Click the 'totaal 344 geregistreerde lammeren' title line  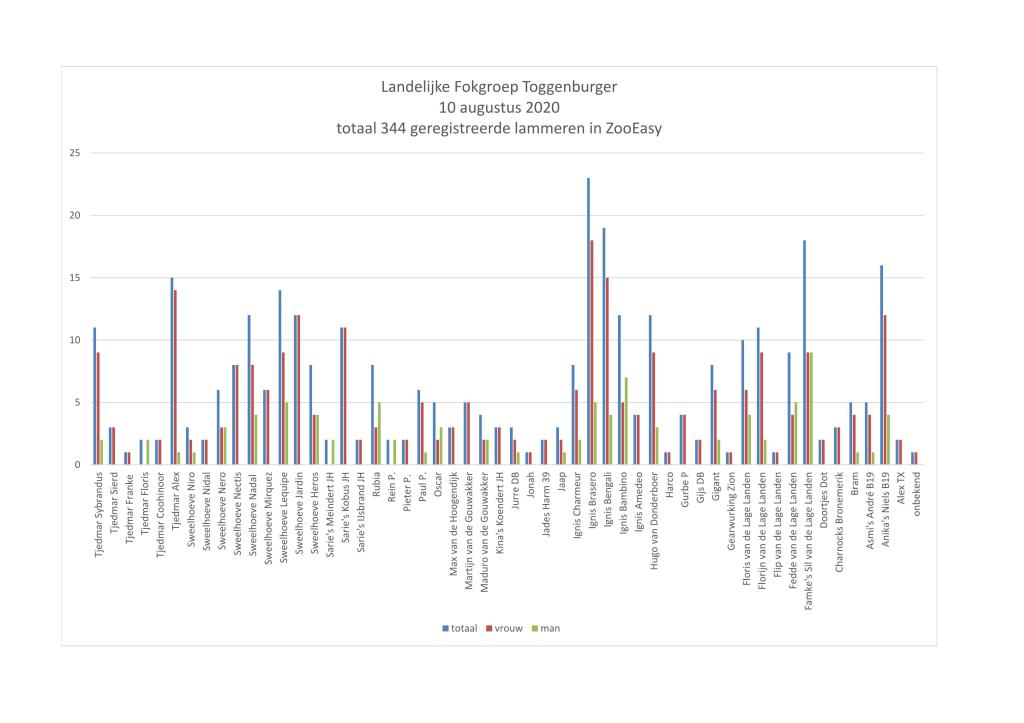[x=499, y=128]
